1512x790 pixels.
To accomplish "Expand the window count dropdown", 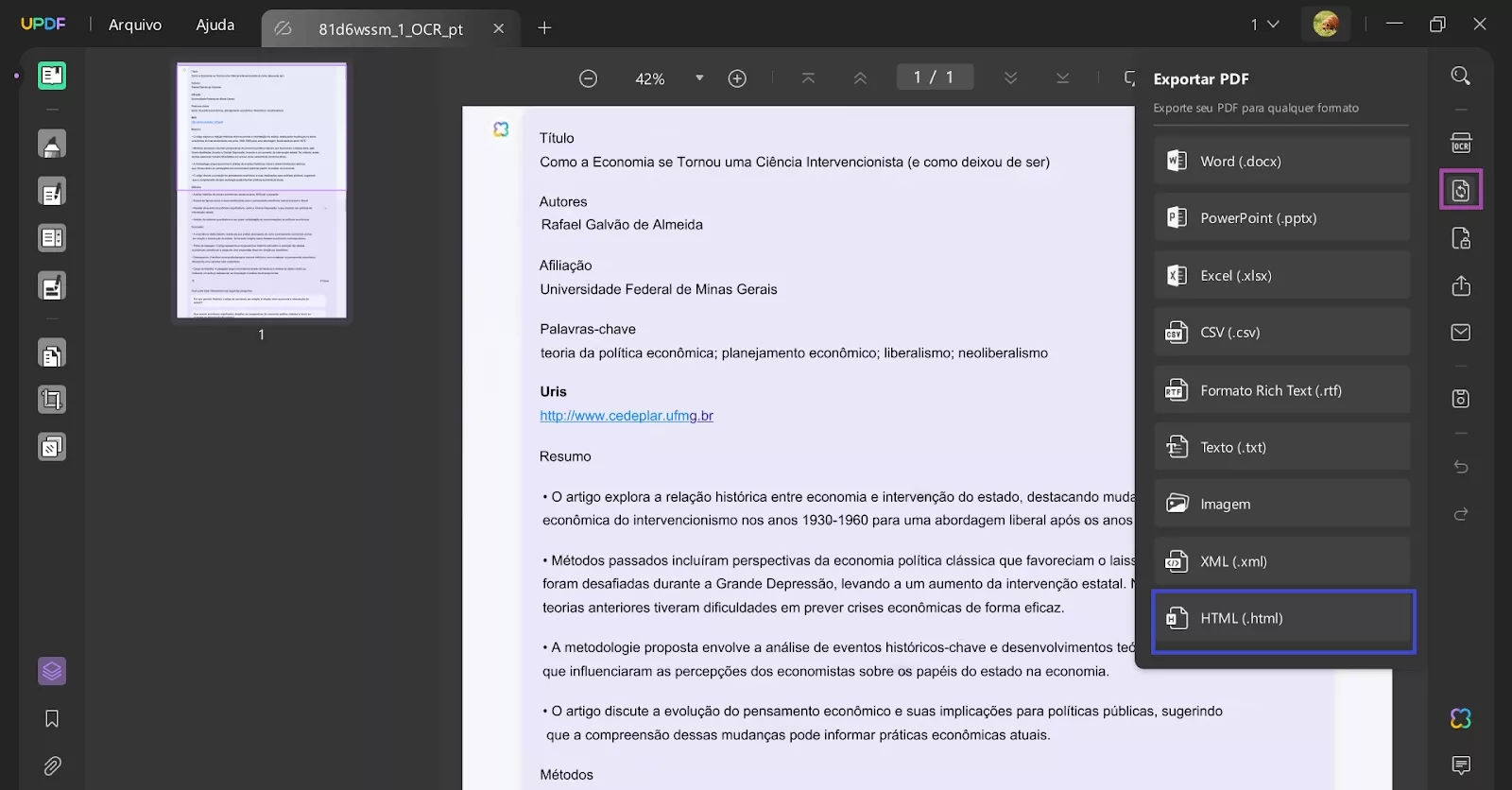I will 1264,25.
